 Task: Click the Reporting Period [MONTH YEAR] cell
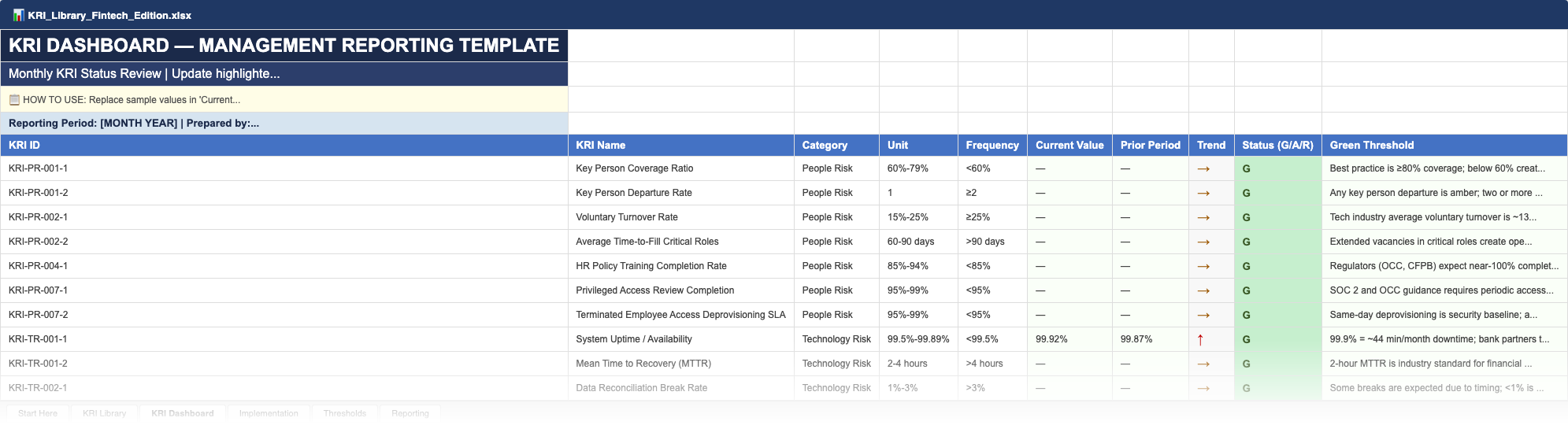click(284, 124)
